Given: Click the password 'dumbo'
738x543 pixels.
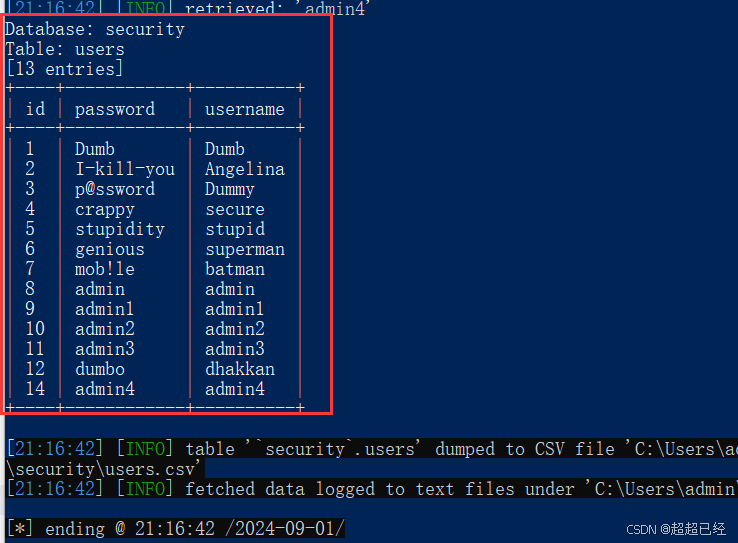Looking at the screenshot, I should [x=100, y=369].
